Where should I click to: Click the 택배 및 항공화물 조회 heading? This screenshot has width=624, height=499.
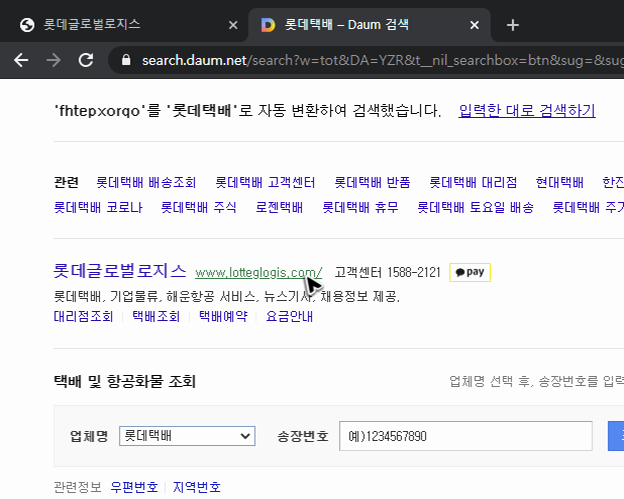click(125, 381)
